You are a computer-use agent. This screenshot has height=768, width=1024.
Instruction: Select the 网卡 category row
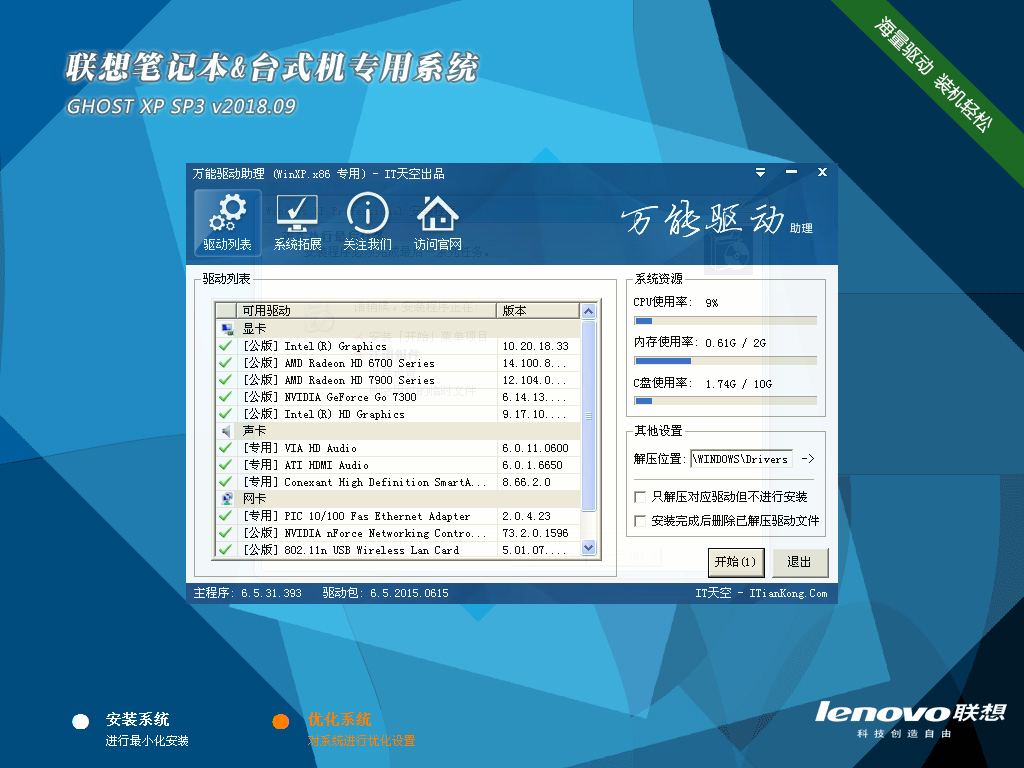point(398,499)
